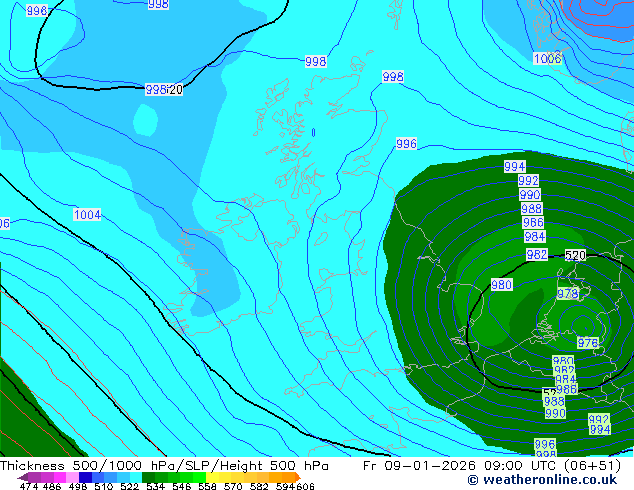Viewport: 634px width, 490px height.
Task: Click the 1006 isobar label
Action: 547,59
